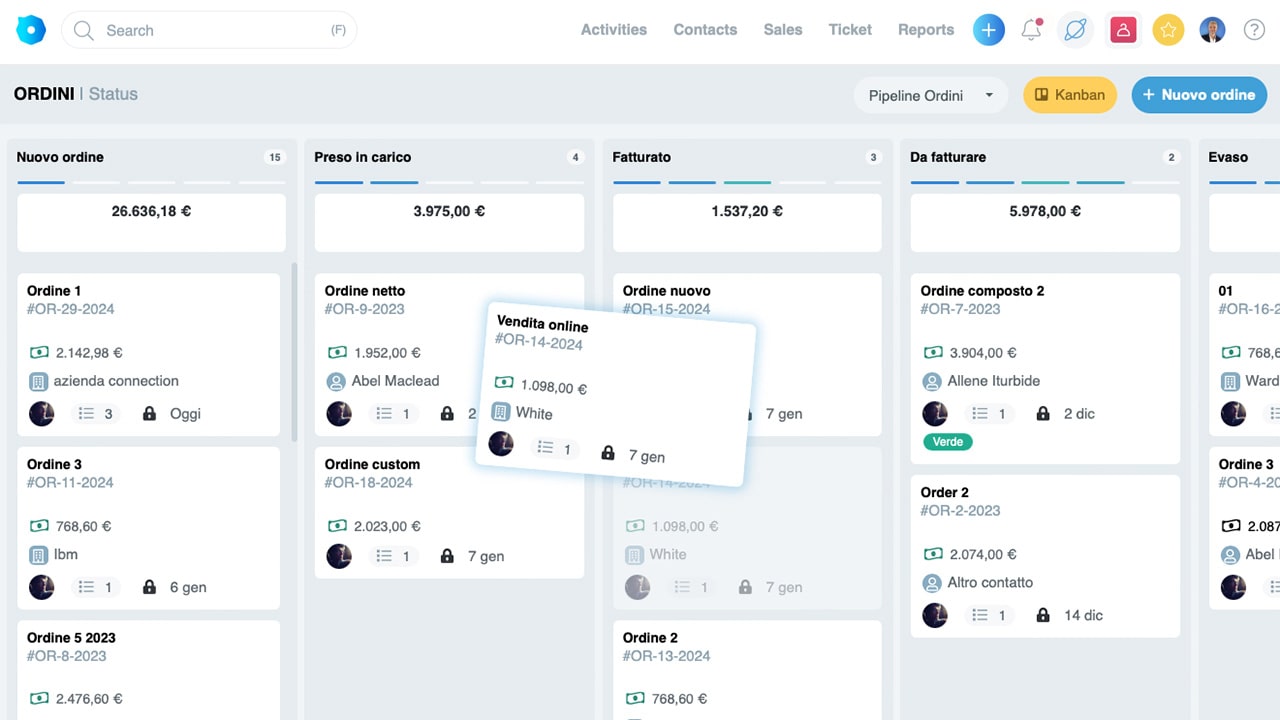Open the red user assistant icon
The height and width of the screenshot is (720, 1280).
pos(1123,30)
